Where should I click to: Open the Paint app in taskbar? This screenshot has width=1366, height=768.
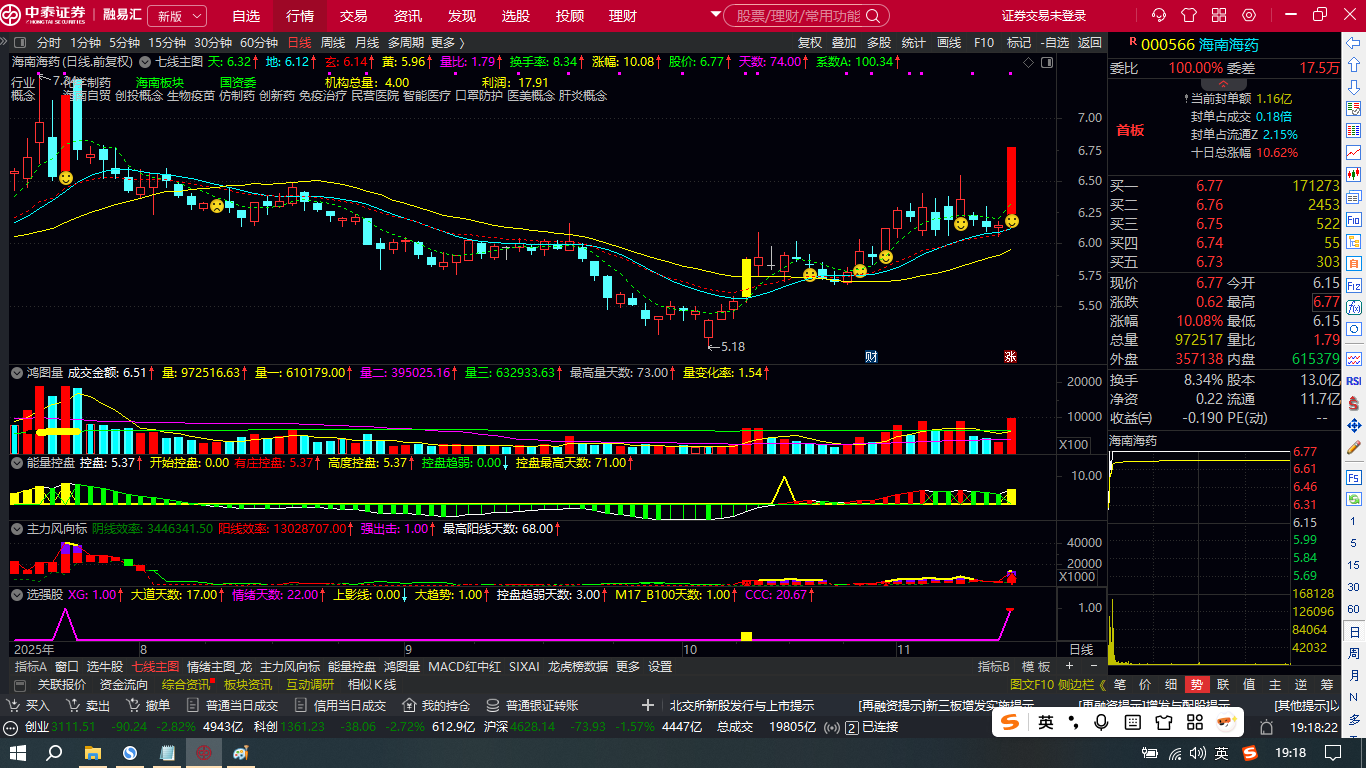240,752
